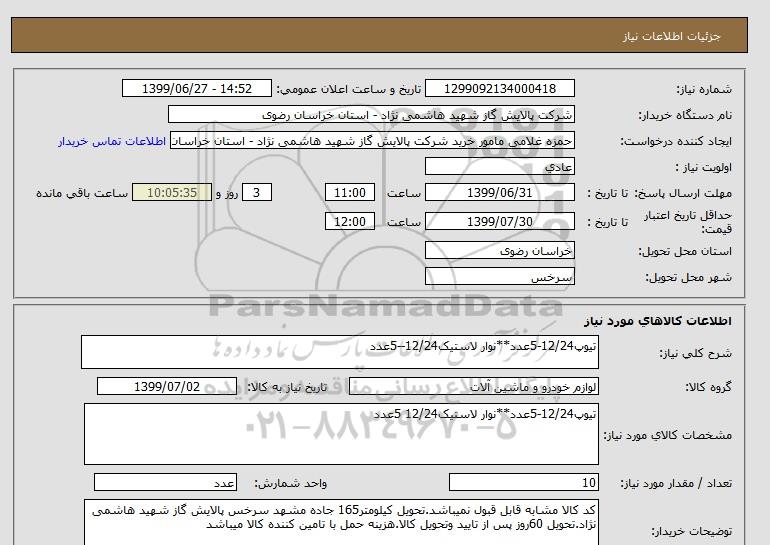
Task: Open the buyer contact information link
Action: coord(110,142)
